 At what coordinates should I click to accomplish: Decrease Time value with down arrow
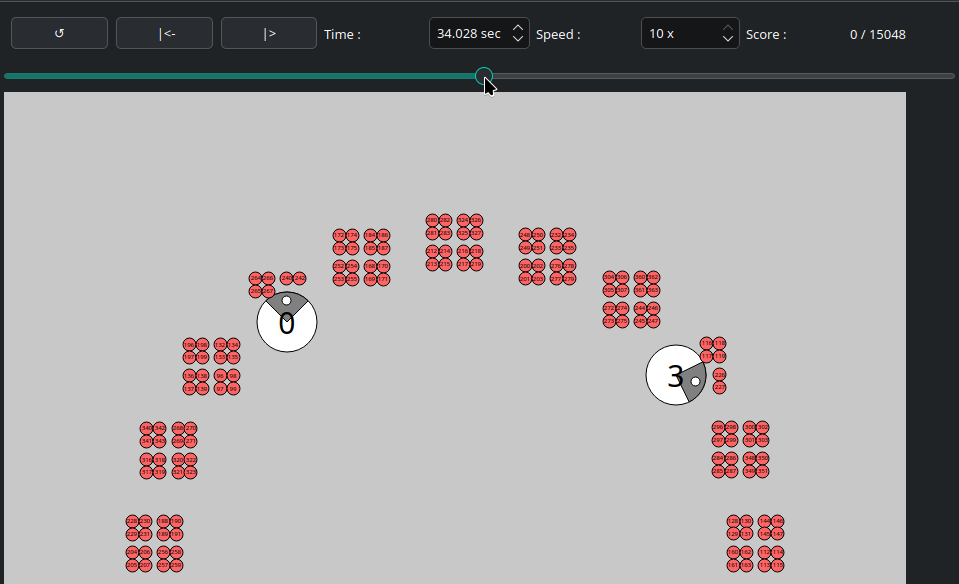518,39
